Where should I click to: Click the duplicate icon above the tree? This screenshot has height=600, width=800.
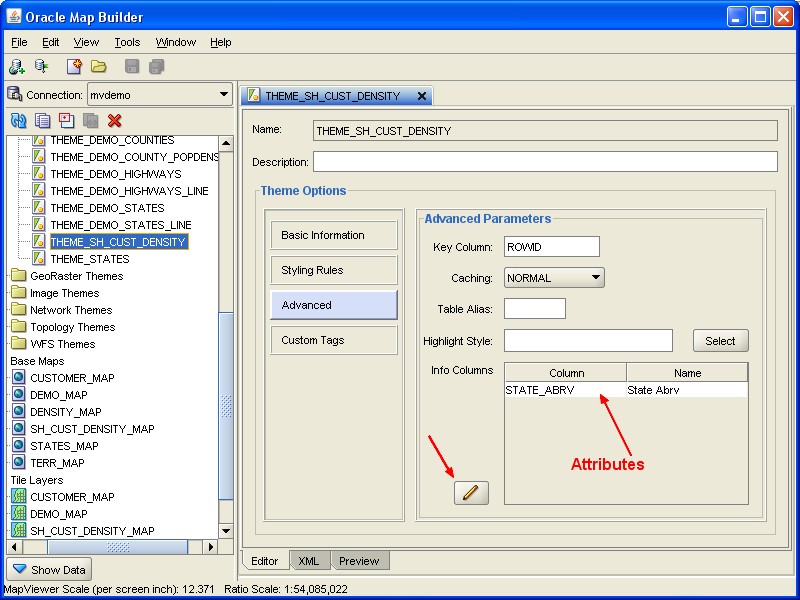pos(42,120)
